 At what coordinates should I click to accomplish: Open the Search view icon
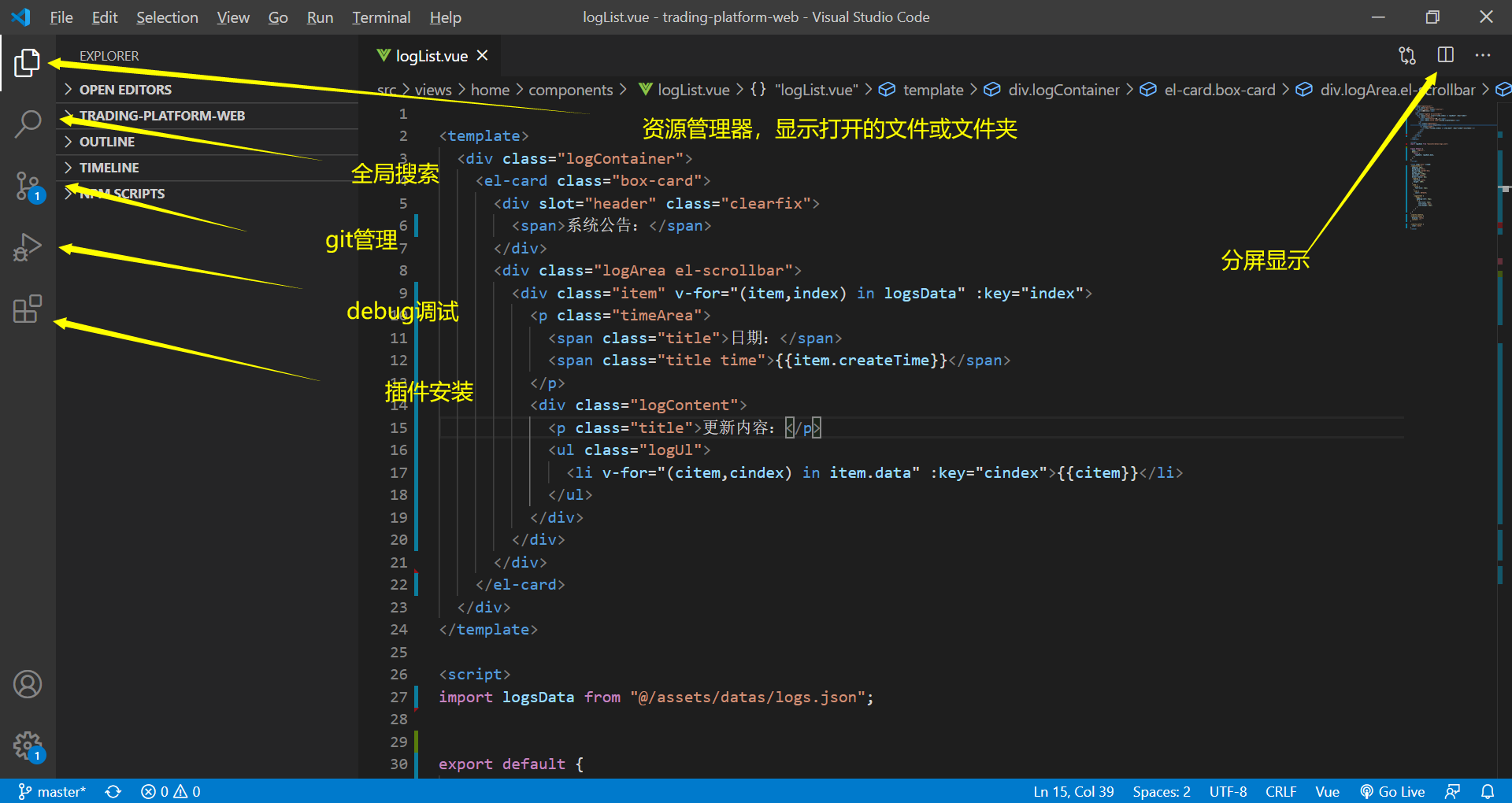[x=27, y=124]
